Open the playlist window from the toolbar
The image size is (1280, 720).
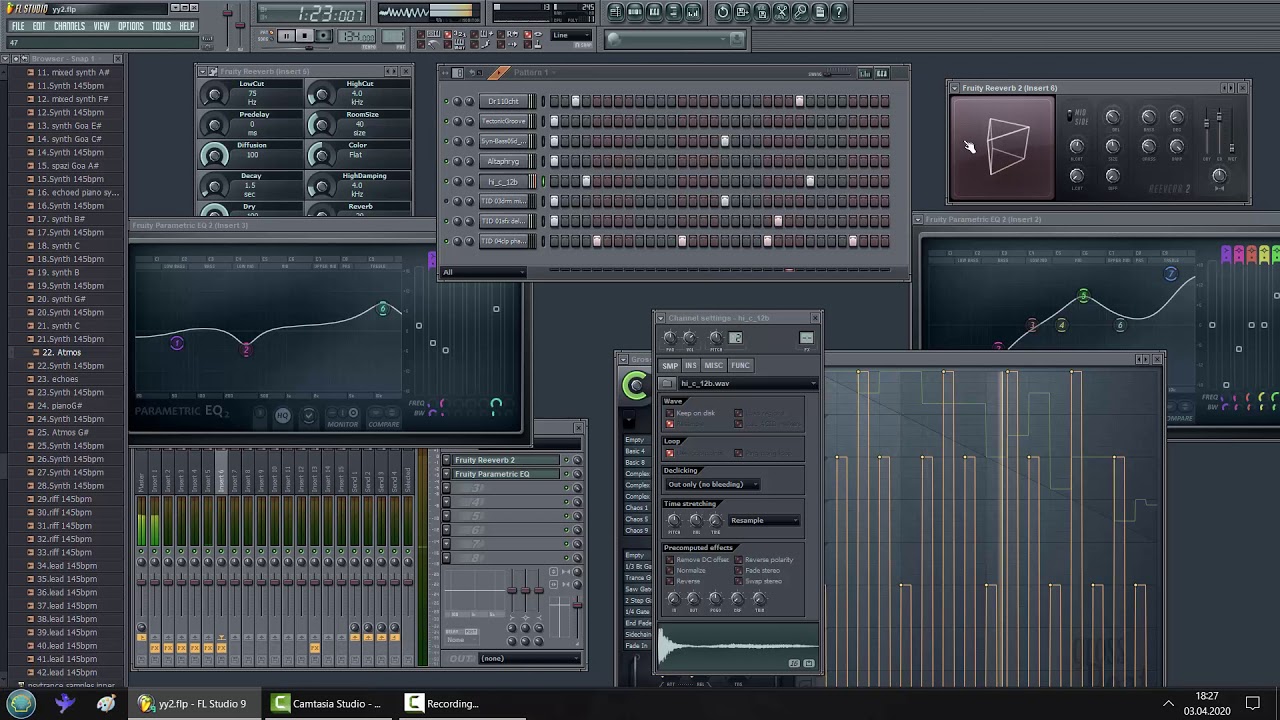[x=615, y=12]
